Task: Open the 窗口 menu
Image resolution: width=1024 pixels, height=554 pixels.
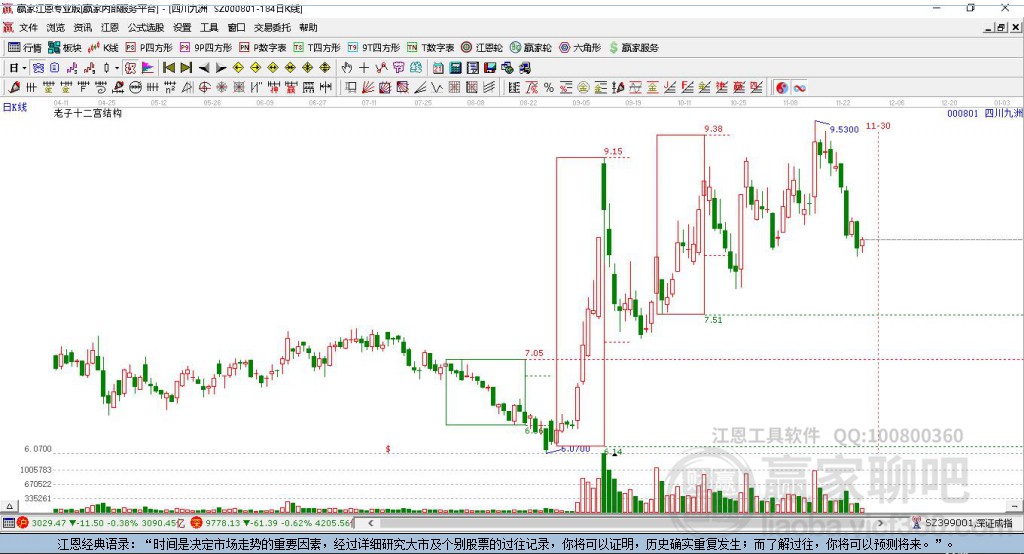Action: pos(236,27)
